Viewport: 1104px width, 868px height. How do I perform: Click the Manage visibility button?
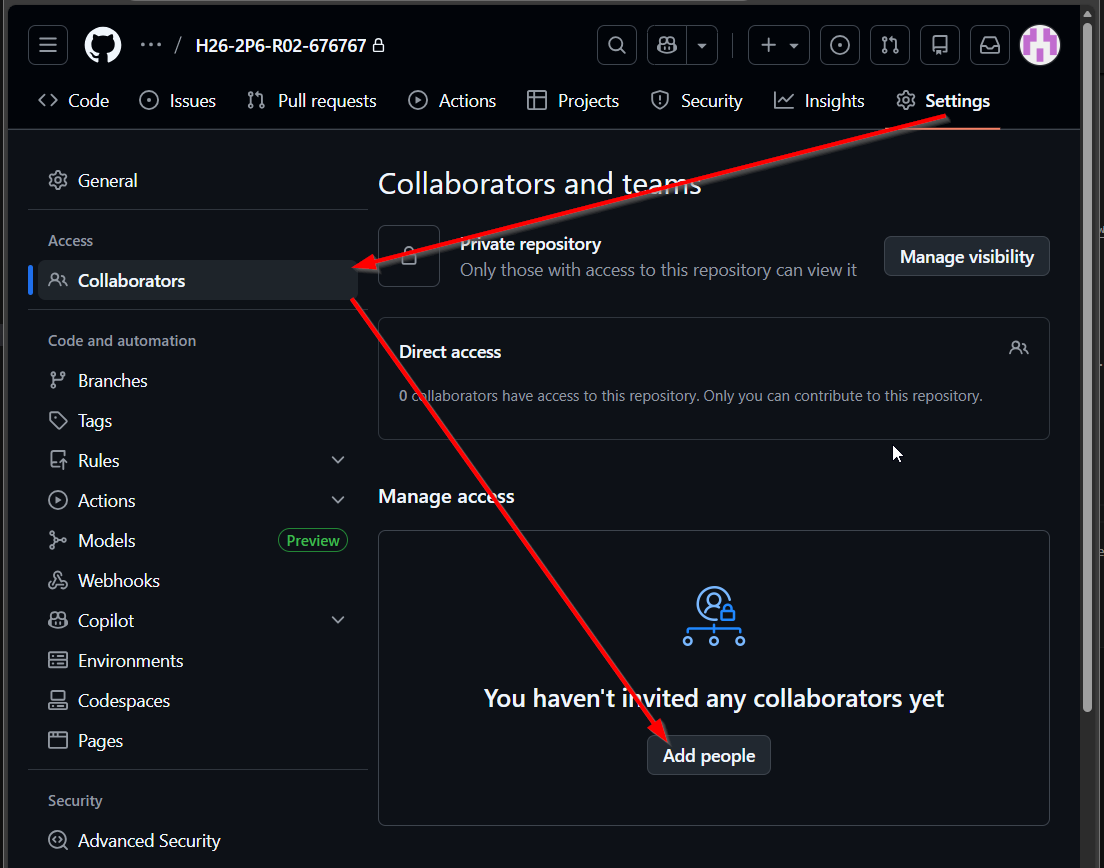tap(966, 257)
